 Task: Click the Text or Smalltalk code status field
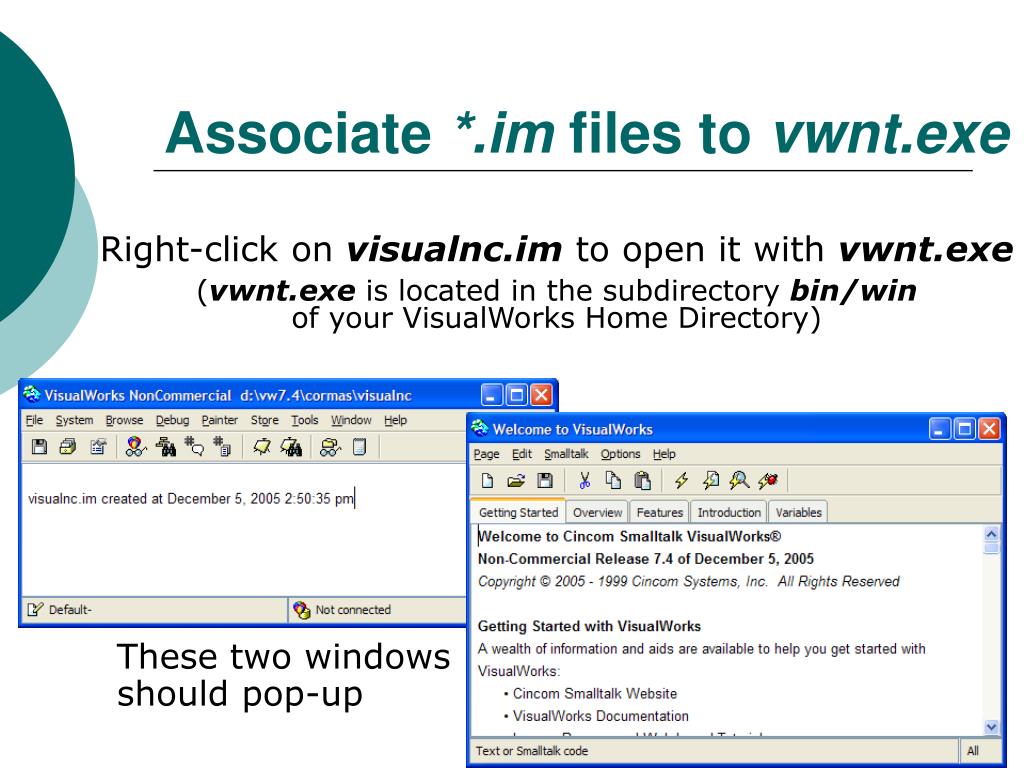[x=714, y=751]
